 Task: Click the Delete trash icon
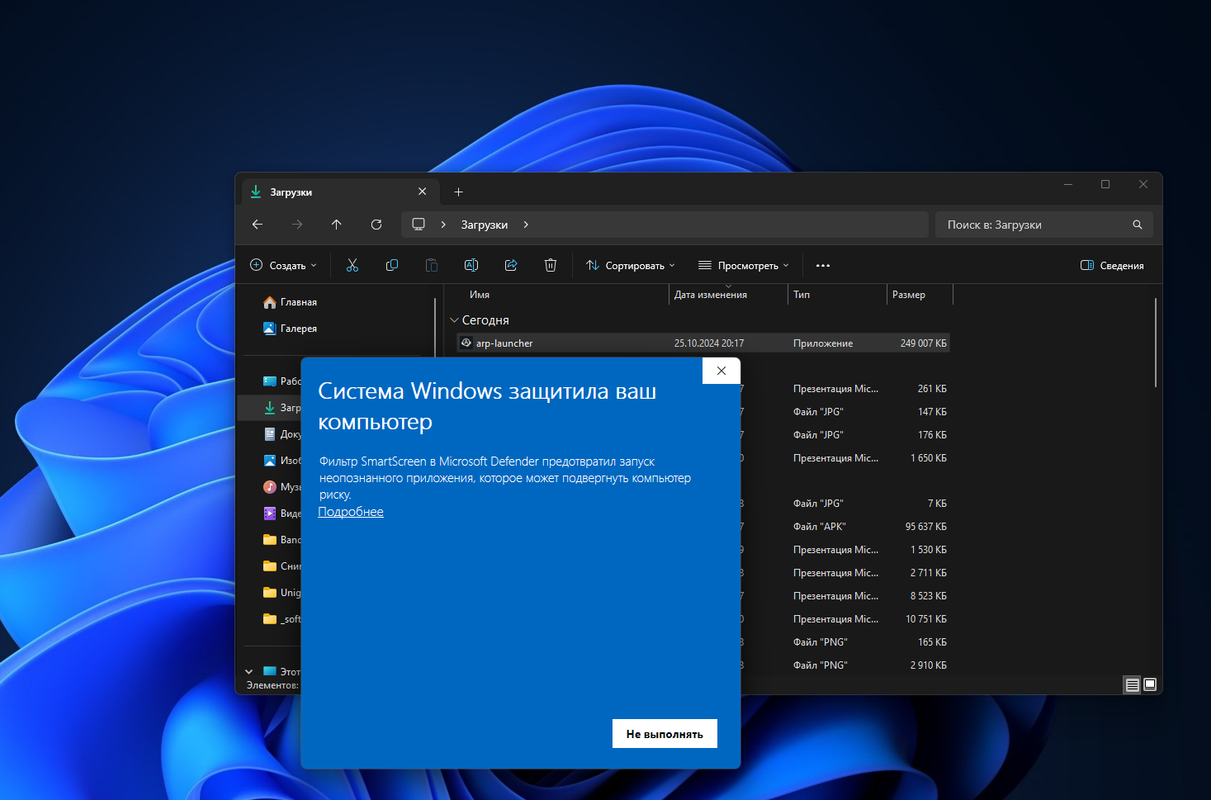pyautogui.click(x=550, y=265)
